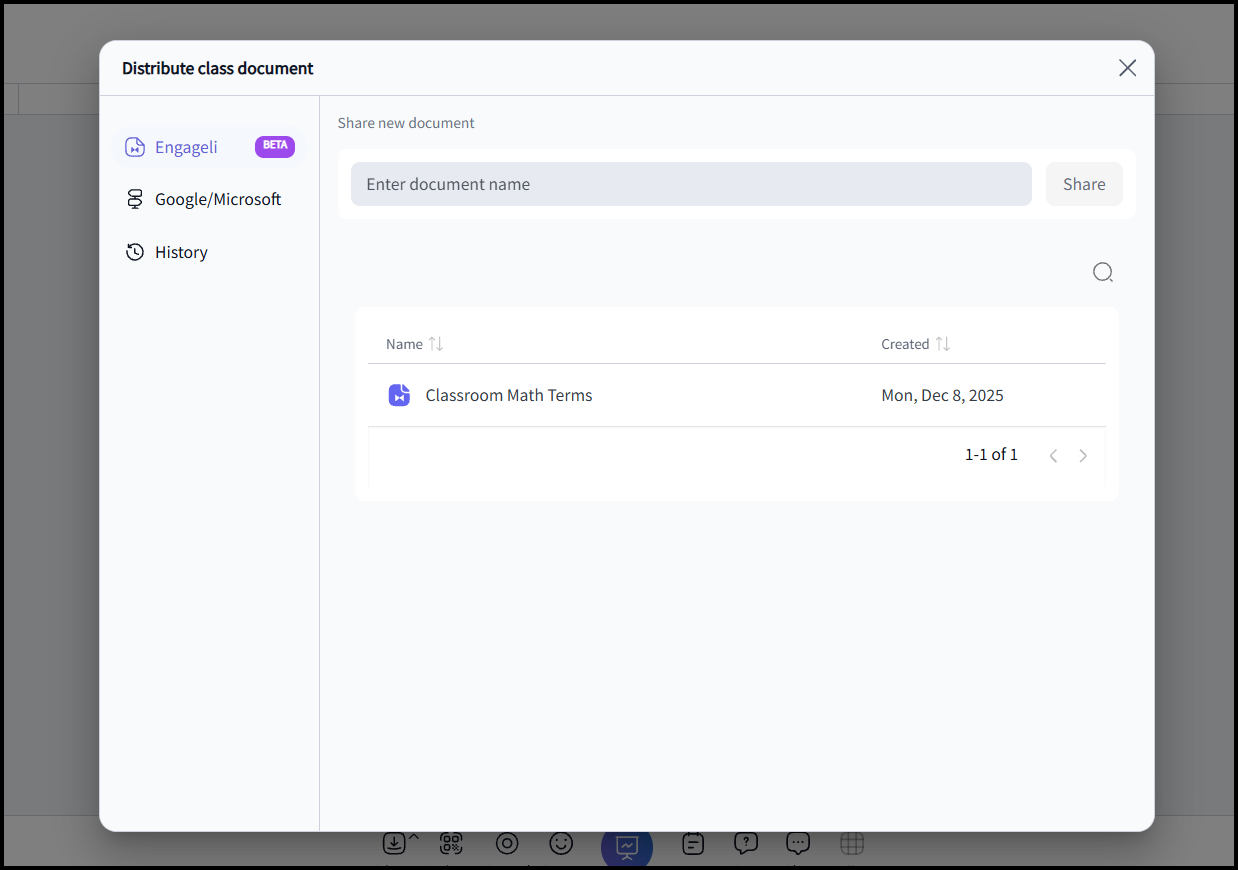
Task: Close the Distribute class document dialog
Action: click(x=1127, y=68)
